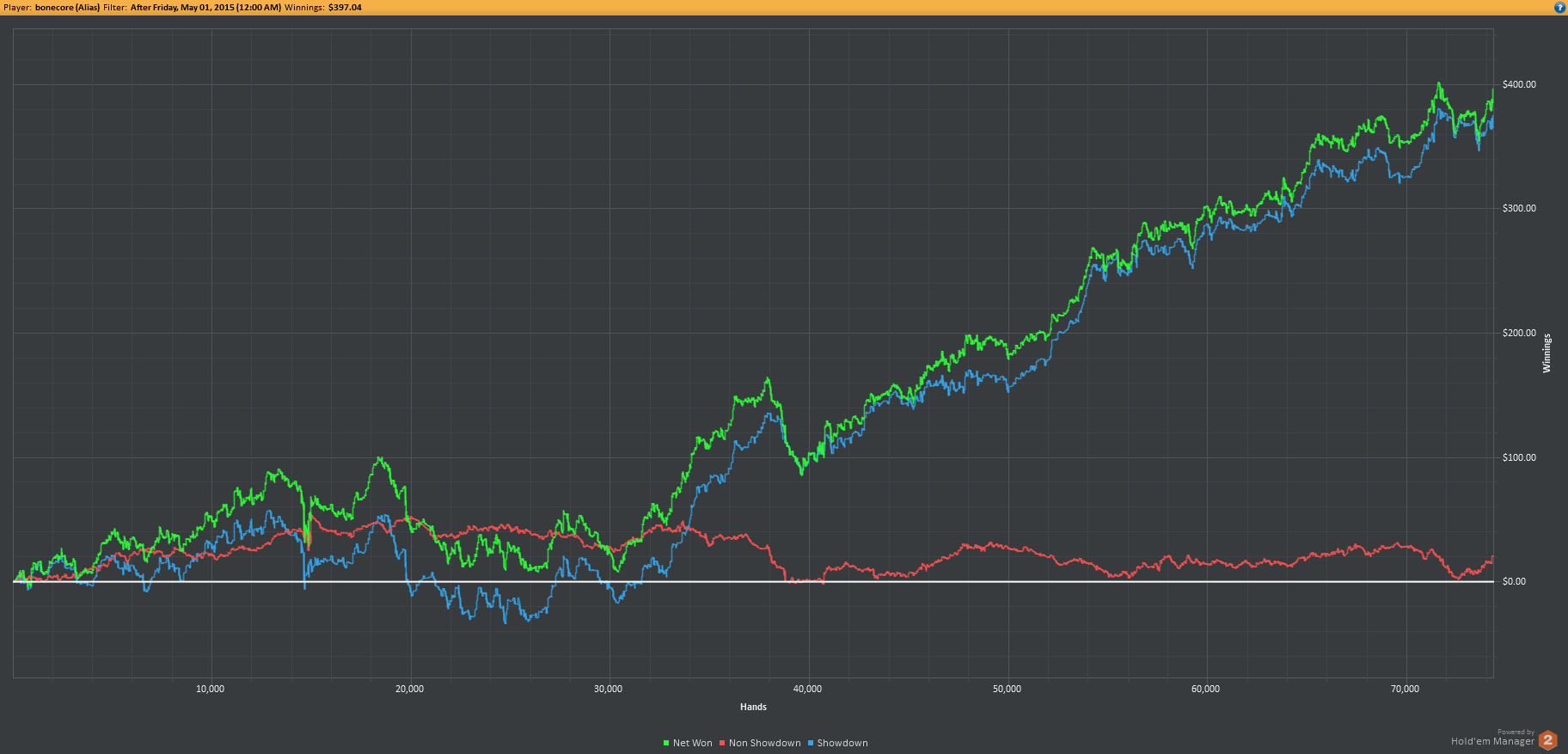This screenshot has height=754, width=1568.
Task: Click the 60,000 hands axis label
Action: tap(1206, 689)
